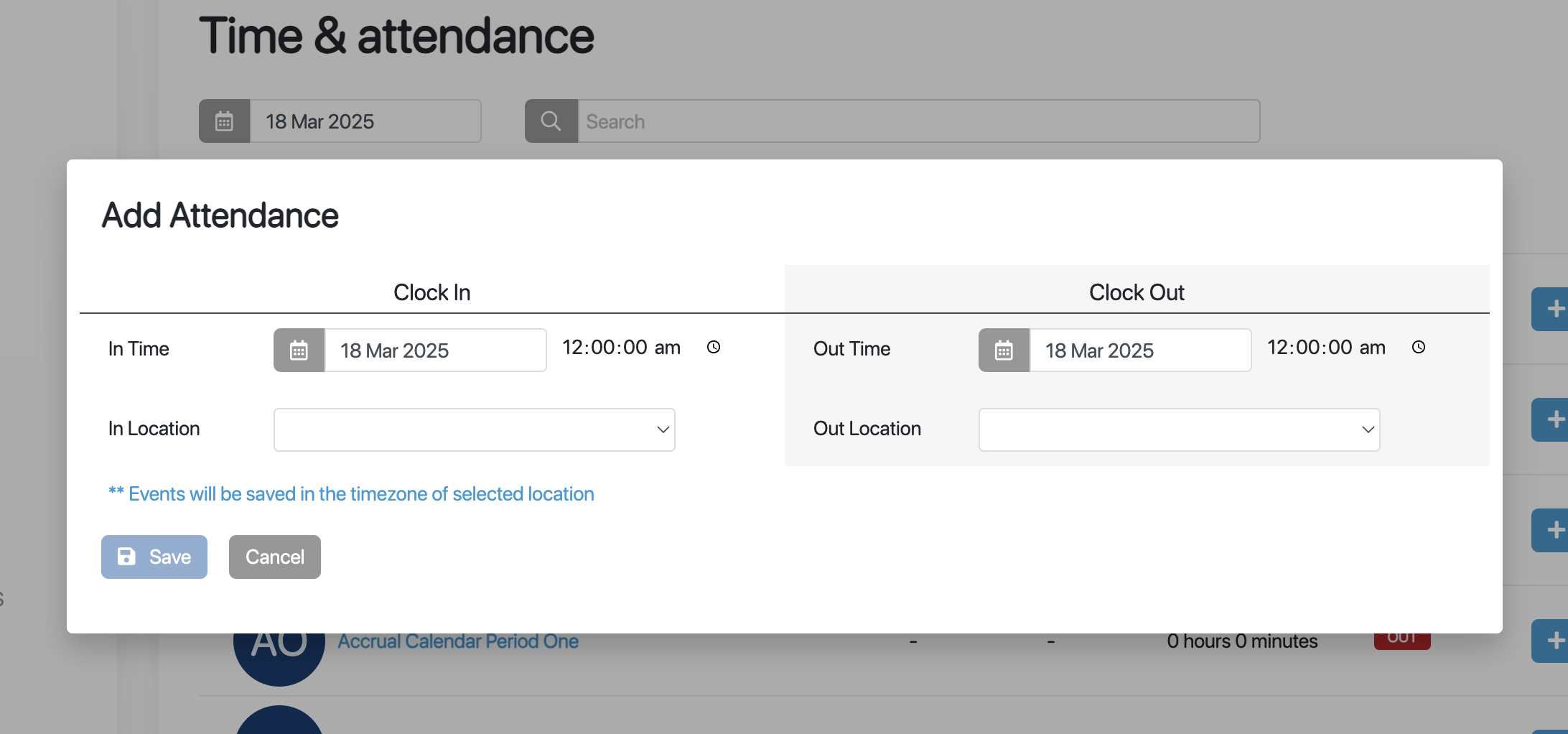Viewport: 1568px width, 734px height.
Task: Edit the Out Time 12:00:00 am value
Action: pos(1326,348)
